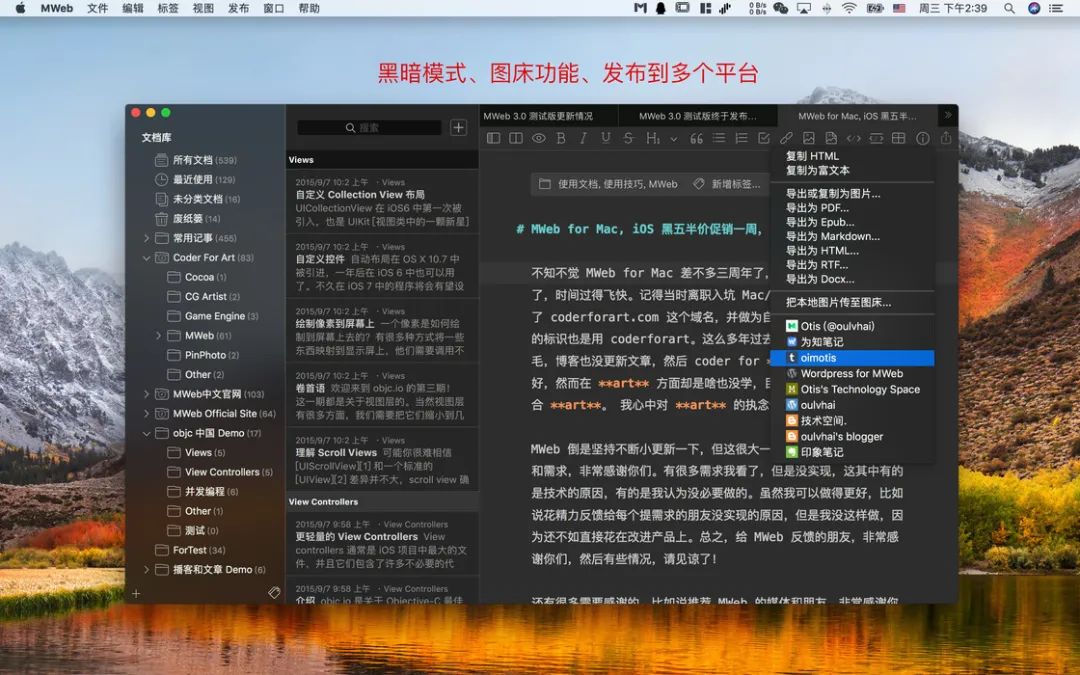Open Siri from the menu bar
This screenshot has height=675, width=1080.
1034,8
